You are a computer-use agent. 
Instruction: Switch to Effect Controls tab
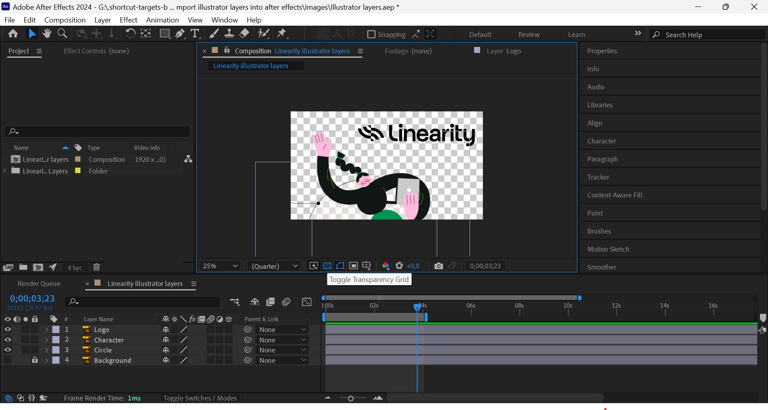(96, 51)
